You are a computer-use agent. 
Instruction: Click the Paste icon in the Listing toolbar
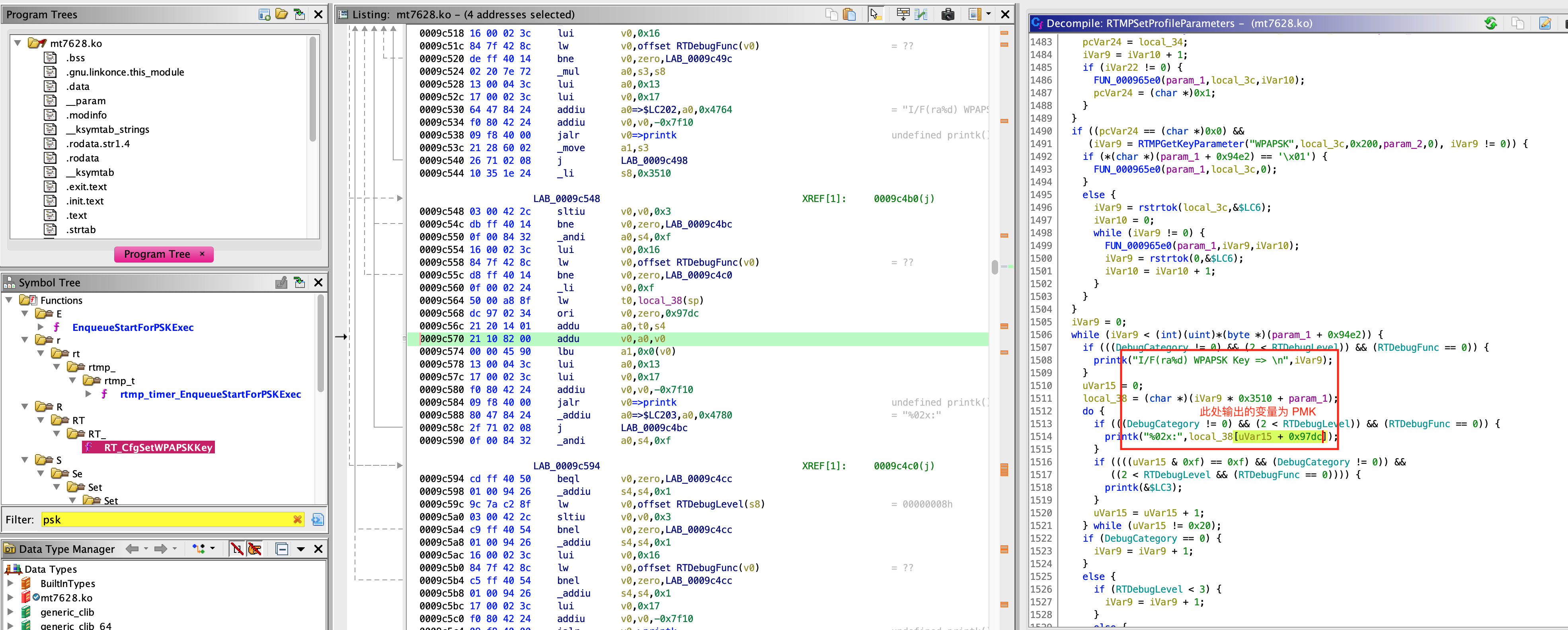(x=849, y=14)
